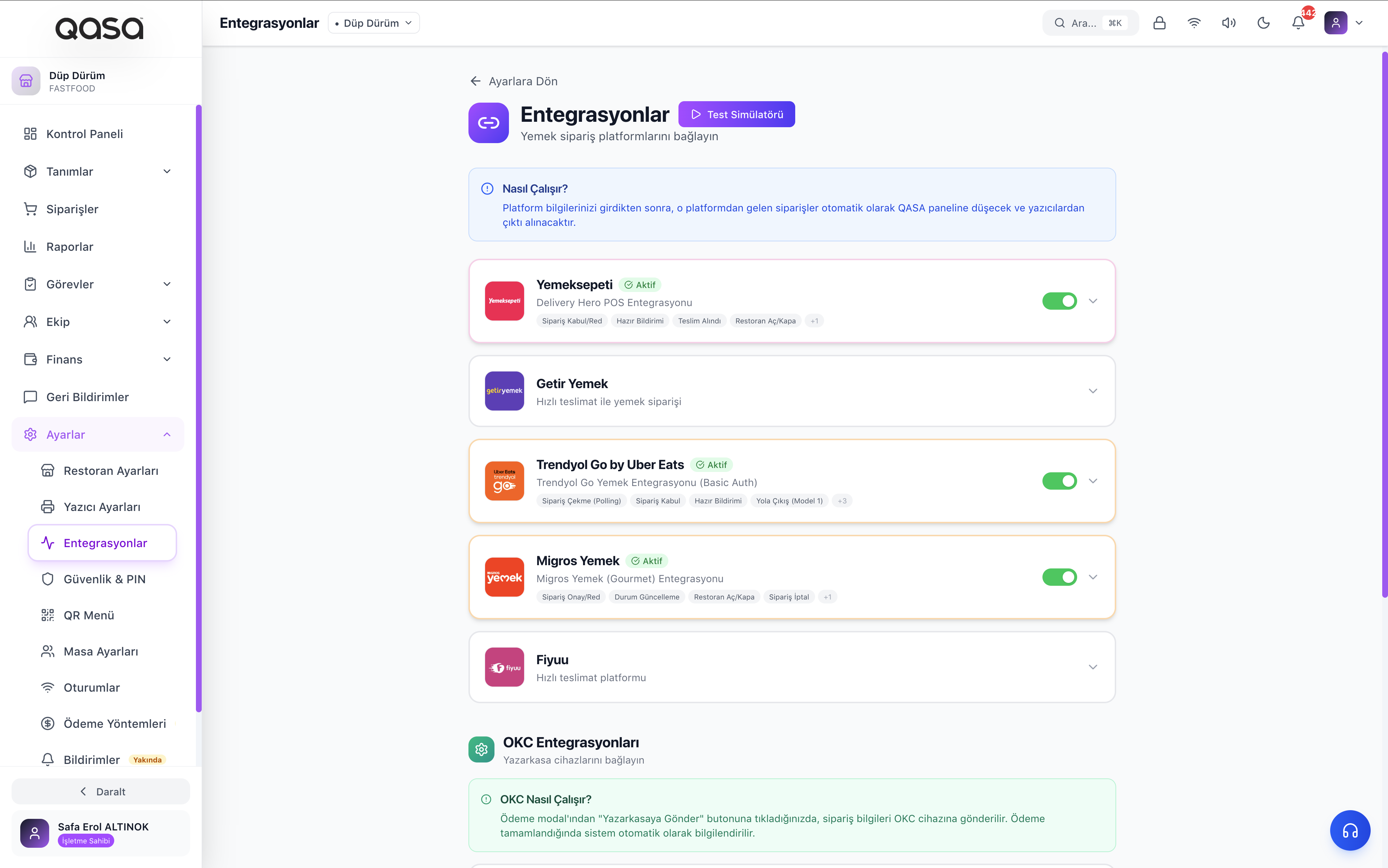Click the Düp Dürüm store icon
Screen dimensions: 1388x868
[x=26, y=81]
